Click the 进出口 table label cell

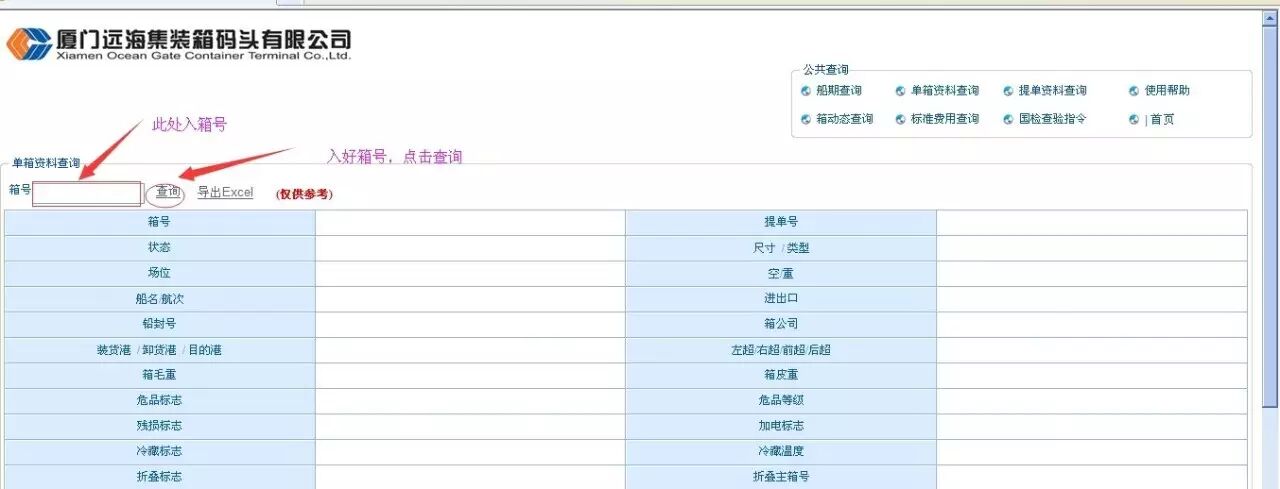click(x=781, y=299)
